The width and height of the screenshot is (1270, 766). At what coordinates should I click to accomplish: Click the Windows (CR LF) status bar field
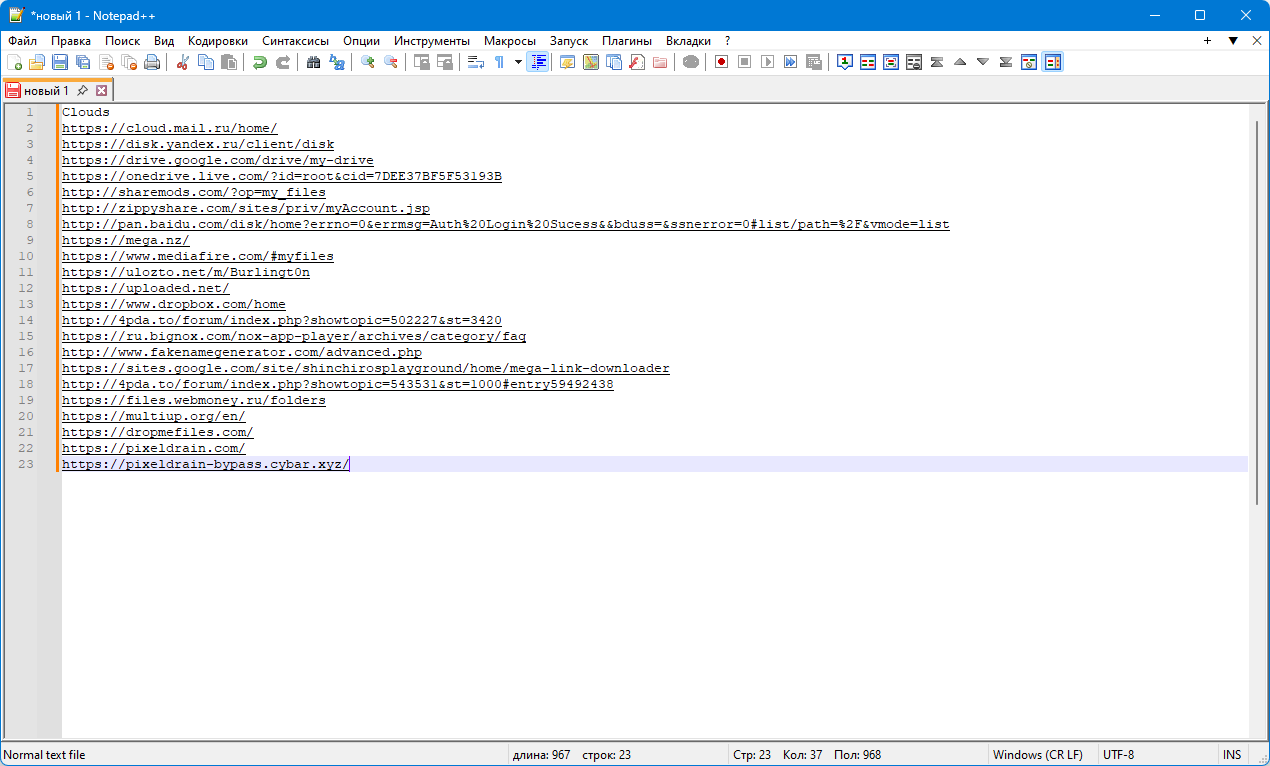tap(1040, 755)
